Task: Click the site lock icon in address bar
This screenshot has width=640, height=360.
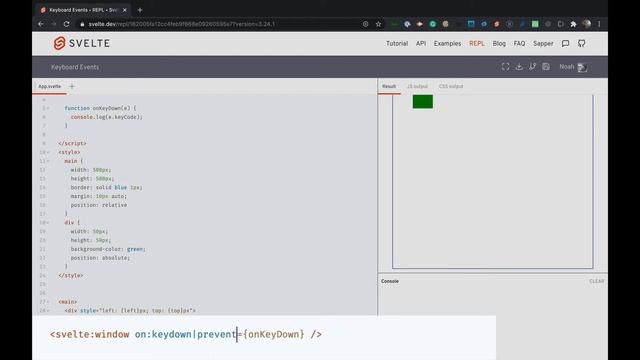Action: 82,24
